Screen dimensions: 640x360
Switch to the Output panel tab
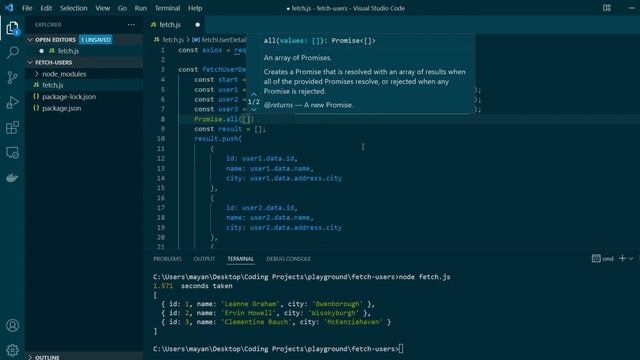point(204,259)
